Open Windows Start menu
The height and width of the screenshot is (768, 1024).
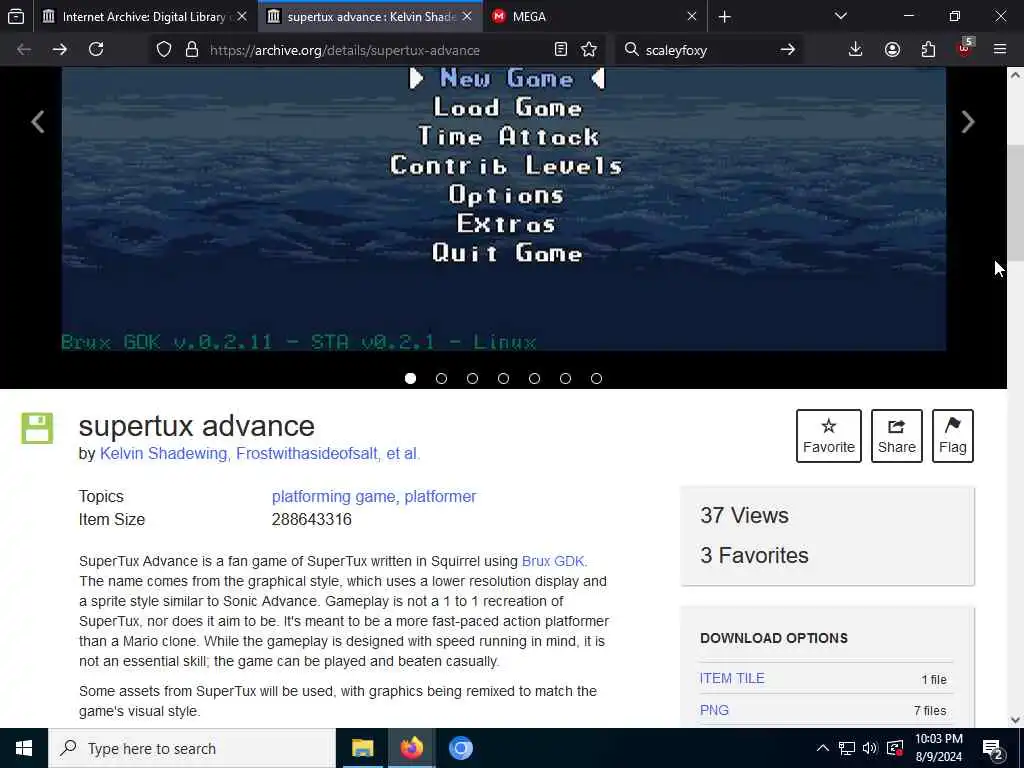[x=24, y=748]
